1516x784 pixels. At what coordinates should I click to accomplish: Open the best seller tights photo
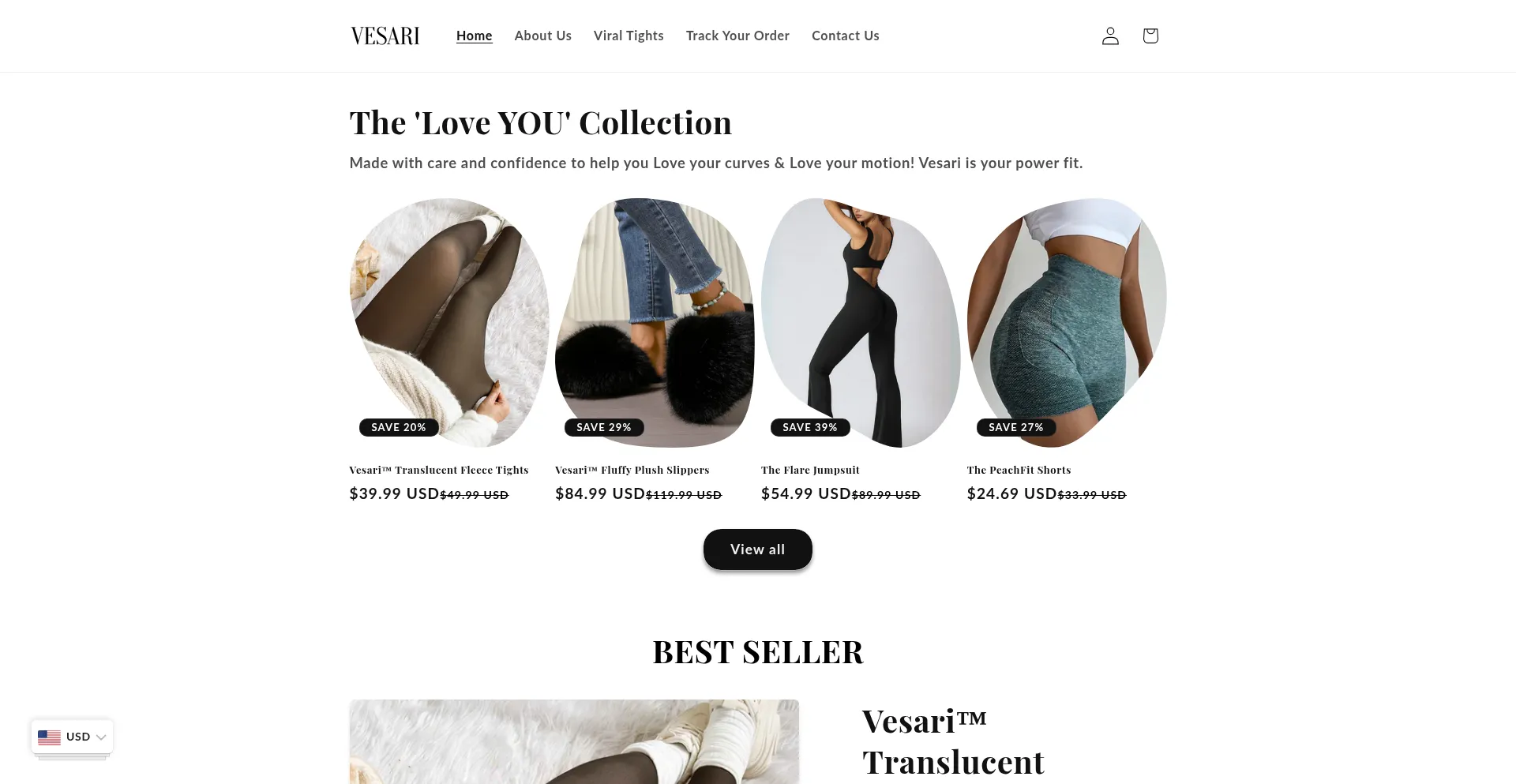(574, 741)
